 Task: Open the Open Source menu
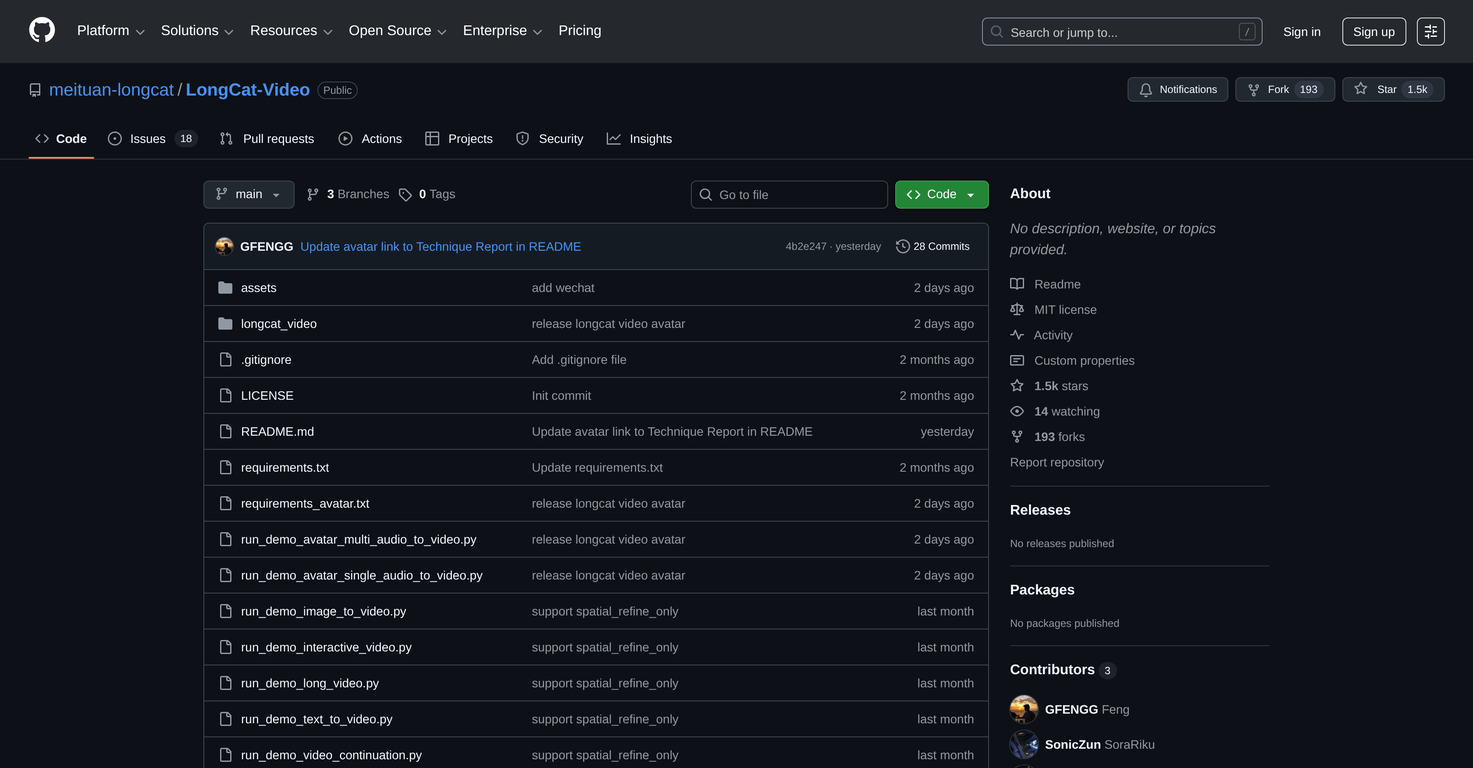[x=397, y=31]
